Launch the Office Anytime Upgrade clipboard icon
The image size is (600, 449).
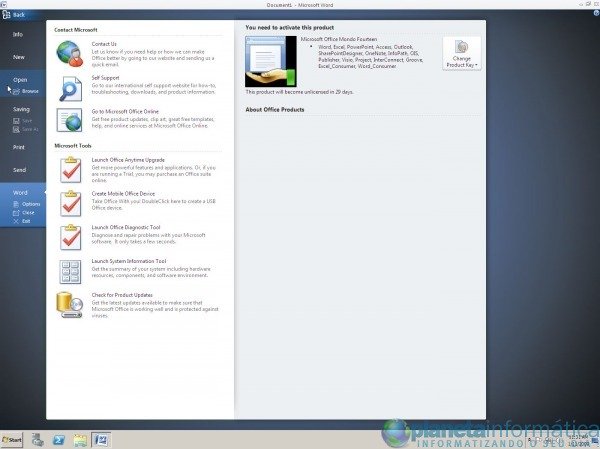pos(70,170)
